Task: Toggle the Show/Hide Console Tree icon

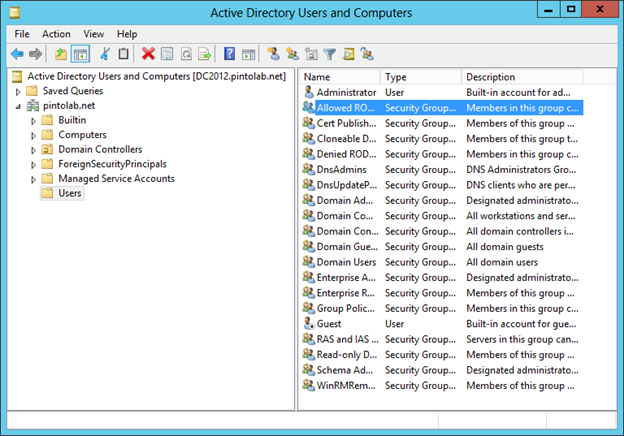Action: point(80,54)
